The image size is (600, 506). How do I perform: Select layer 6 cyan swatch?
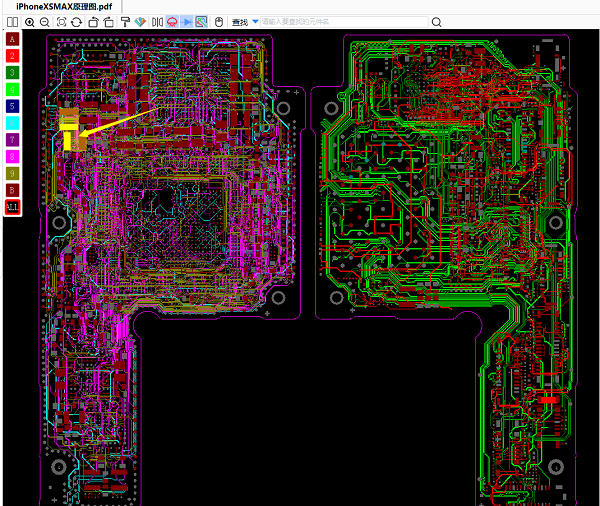point(12,122)
